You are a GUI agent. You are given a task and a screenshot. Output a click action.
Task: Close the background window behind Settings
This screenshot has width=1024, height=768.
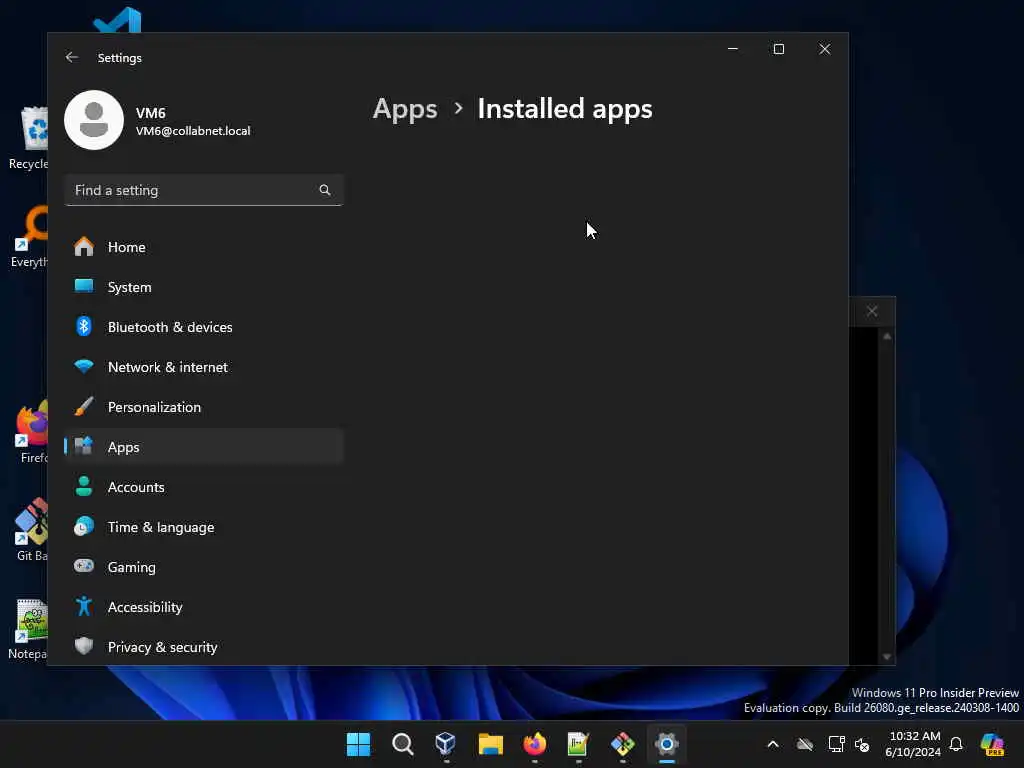872,311
